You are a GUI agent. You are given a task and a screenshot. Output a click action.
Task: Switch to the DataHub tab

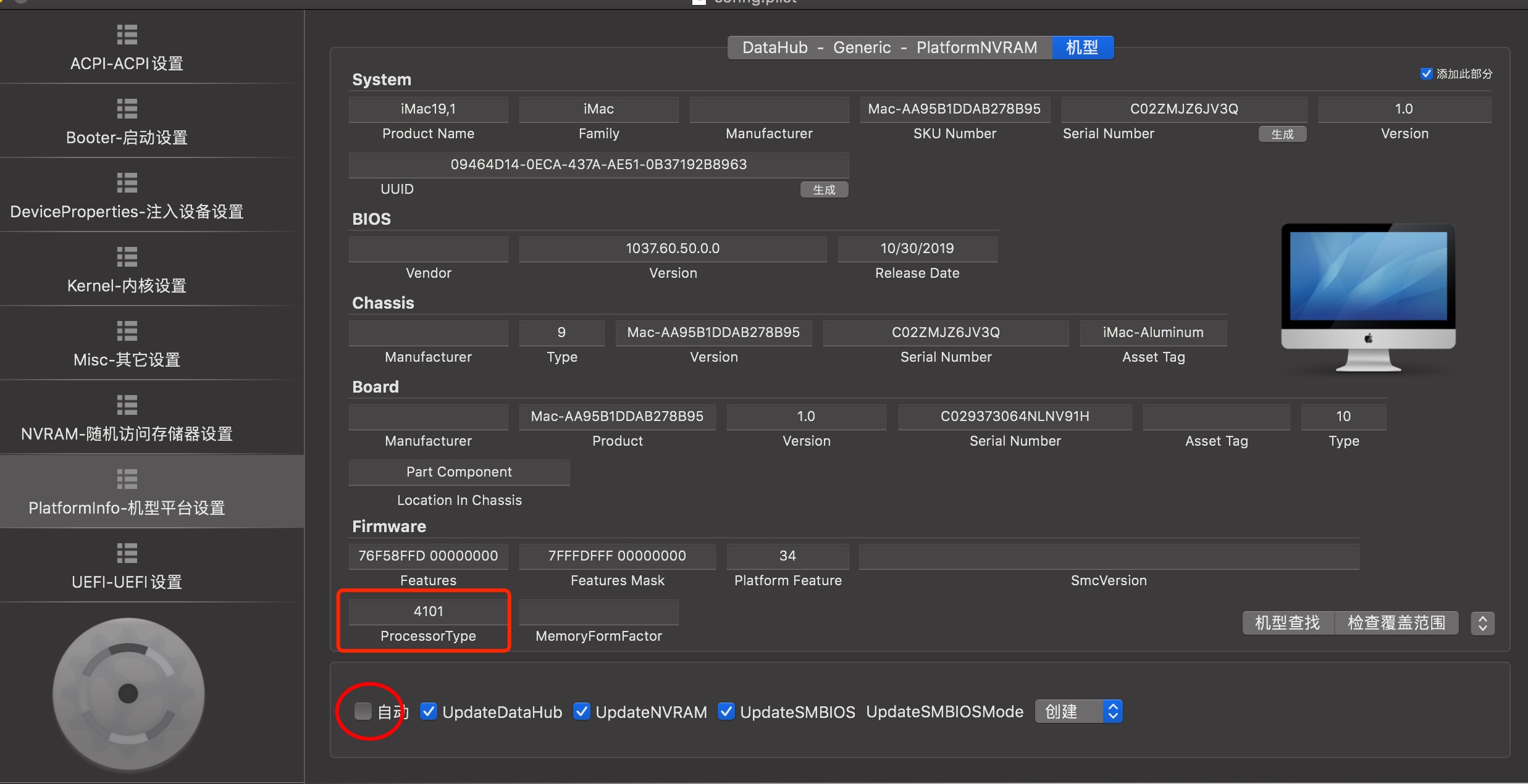click(x=774, y=48)
